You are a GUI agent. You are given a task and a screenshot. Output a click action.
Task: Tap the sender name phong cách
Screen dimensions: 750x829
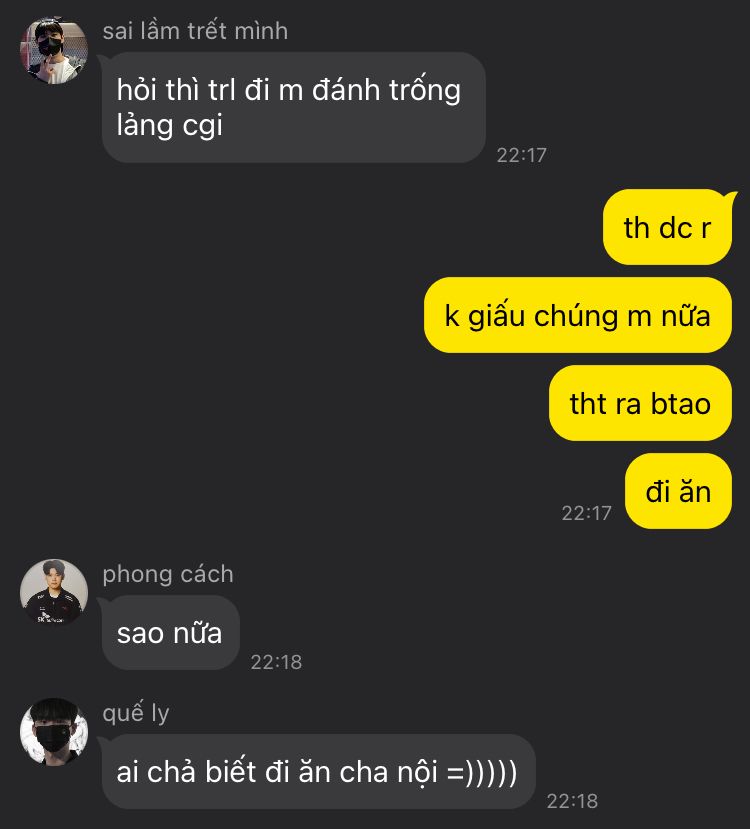tap(168, 574)
